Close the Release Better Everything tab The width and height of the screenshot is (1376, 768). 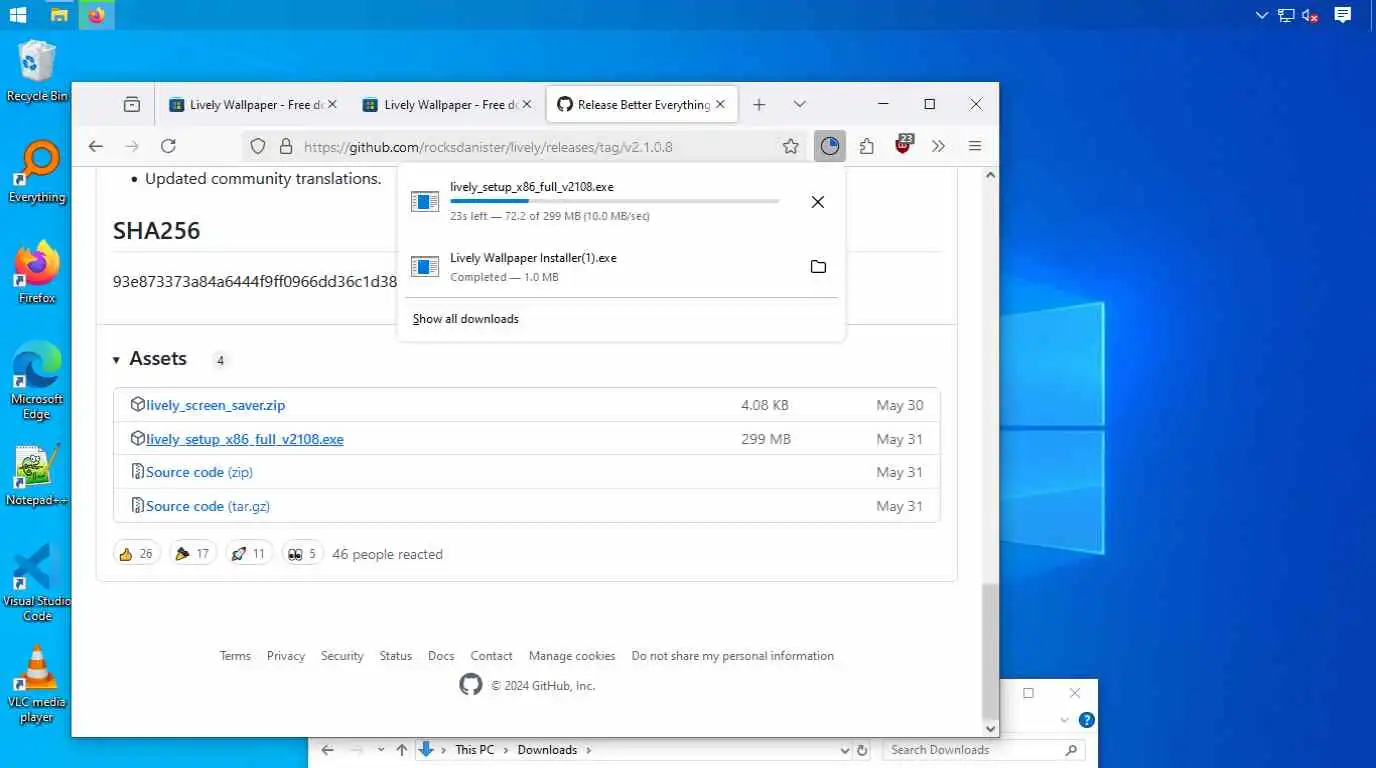tap(720, 104)
